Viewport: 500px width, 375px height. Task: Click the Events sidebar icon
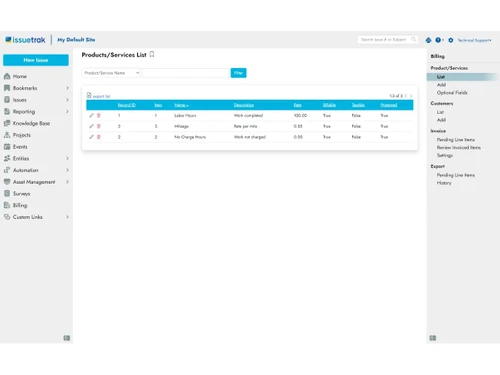[x=7, y=147]
